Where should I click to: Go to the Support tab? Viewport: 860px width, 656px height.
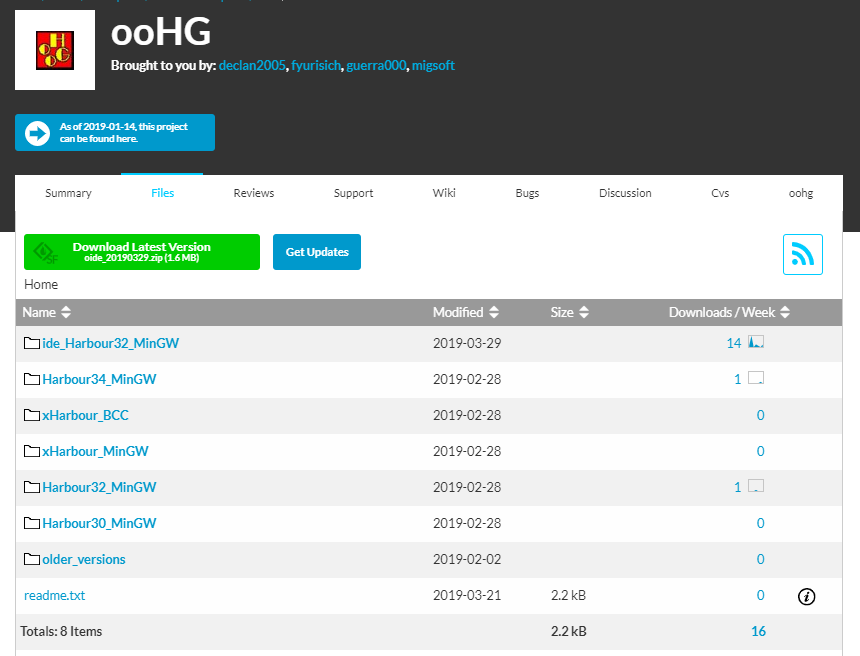coord(353,193)
